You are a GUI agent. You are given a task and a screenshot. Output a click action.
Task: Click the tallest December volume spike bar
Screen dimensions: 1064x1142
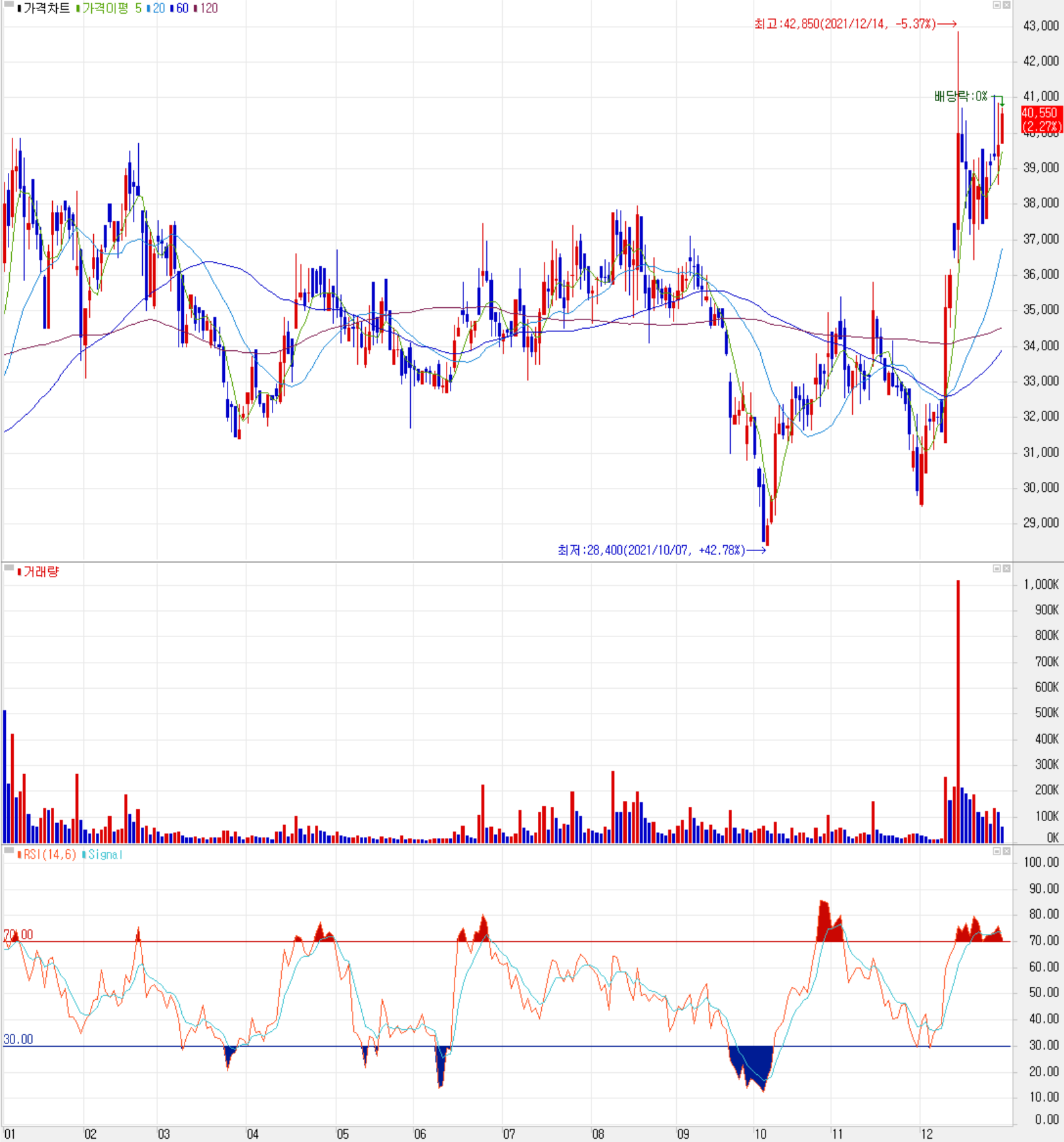pos(958,711)
